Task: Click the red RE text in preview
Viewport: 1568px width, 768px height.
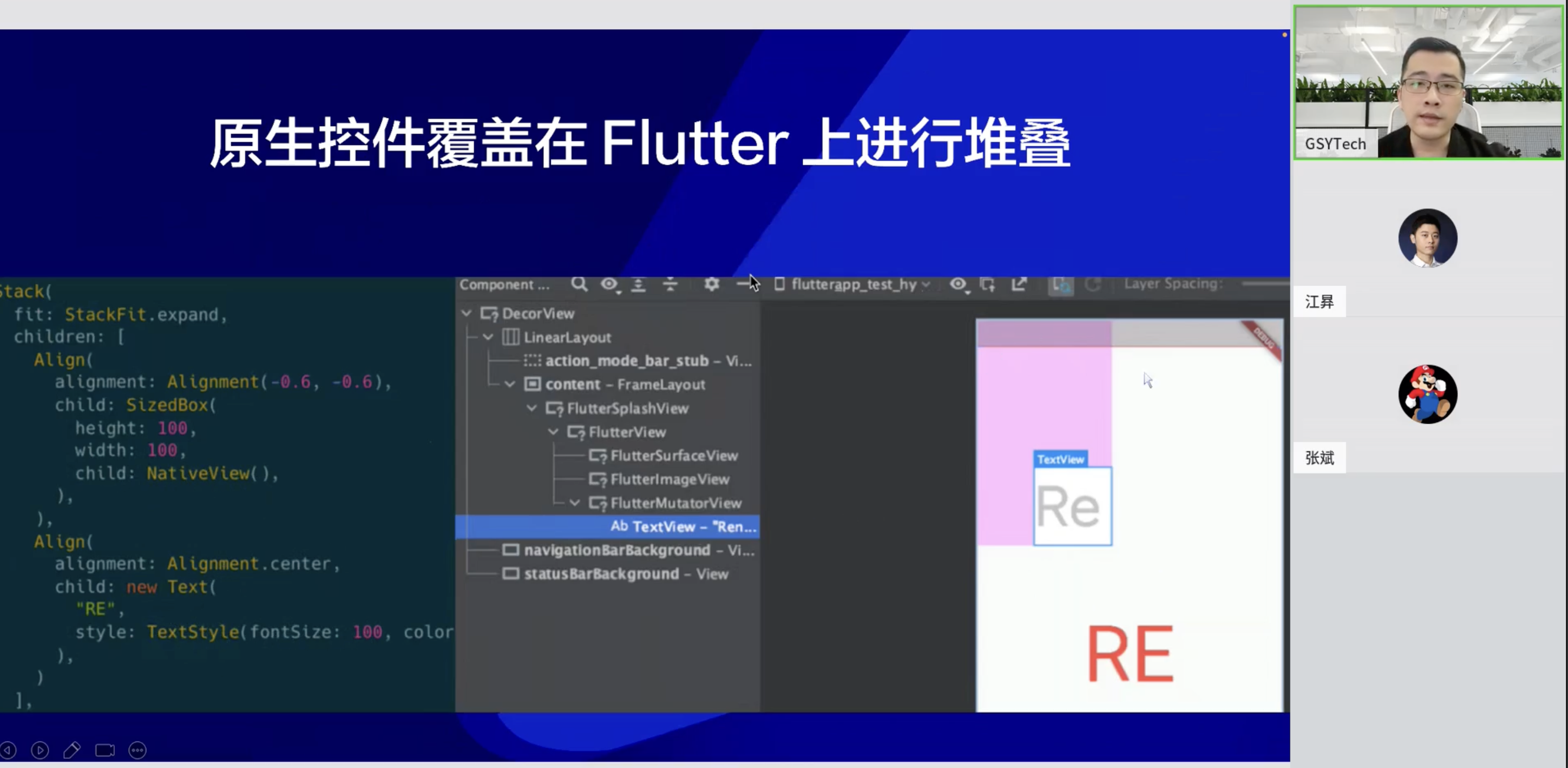Action: tap(1130, 654)
